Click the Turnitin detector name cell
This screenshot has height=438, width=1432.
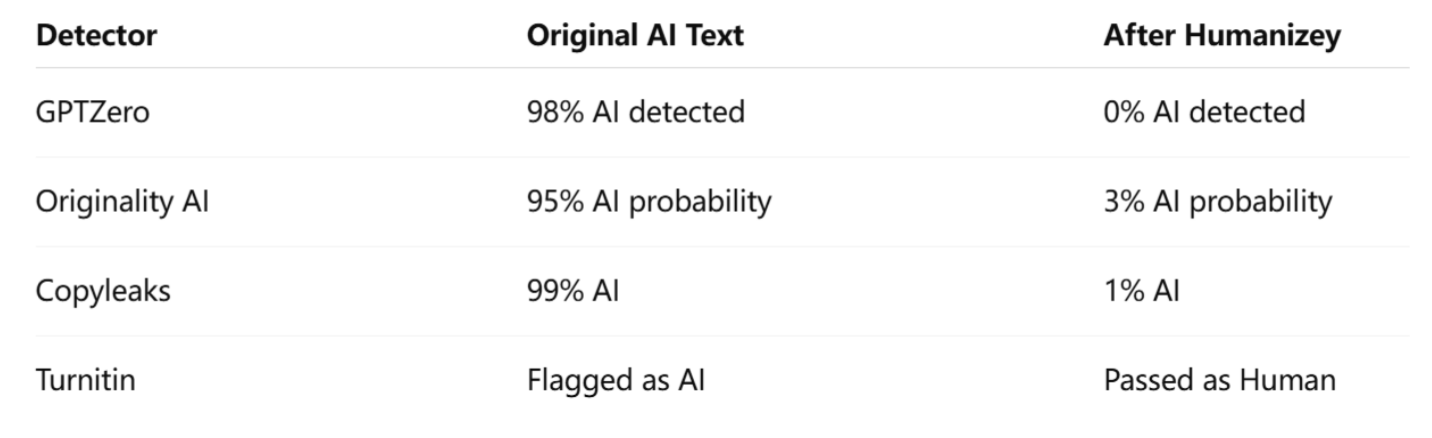[x=85, y=380]
